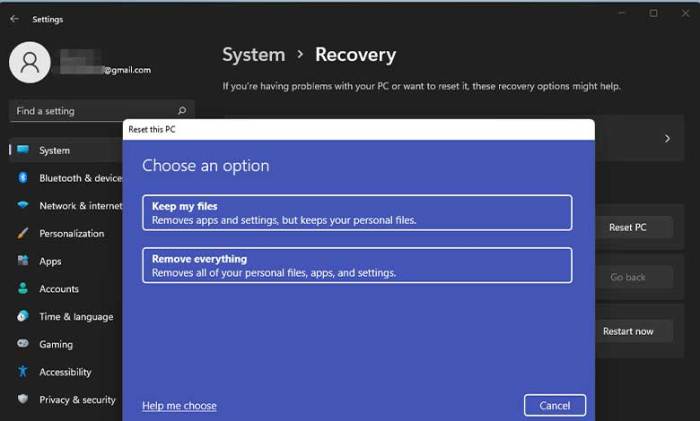700x421 pixels.
Task: Open Accessibility settings
Action: point(66,372)
